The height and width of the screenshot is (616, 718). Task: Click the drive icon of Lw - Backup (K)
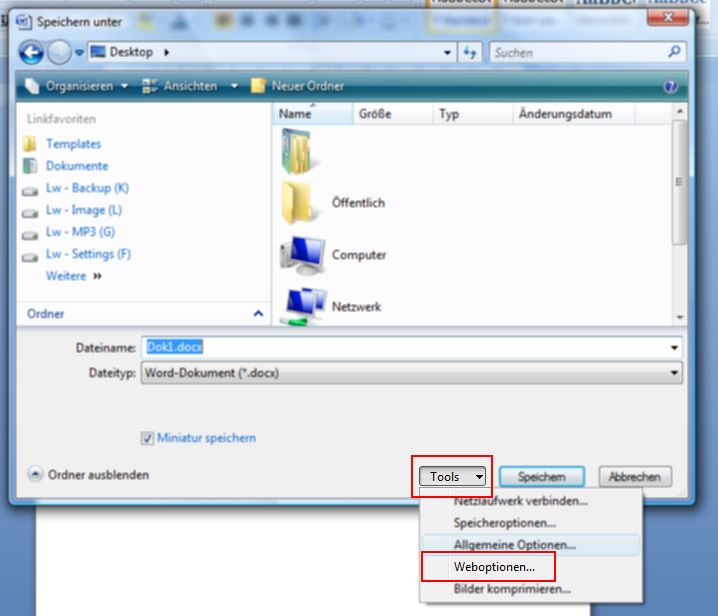(x=30, y=191)
